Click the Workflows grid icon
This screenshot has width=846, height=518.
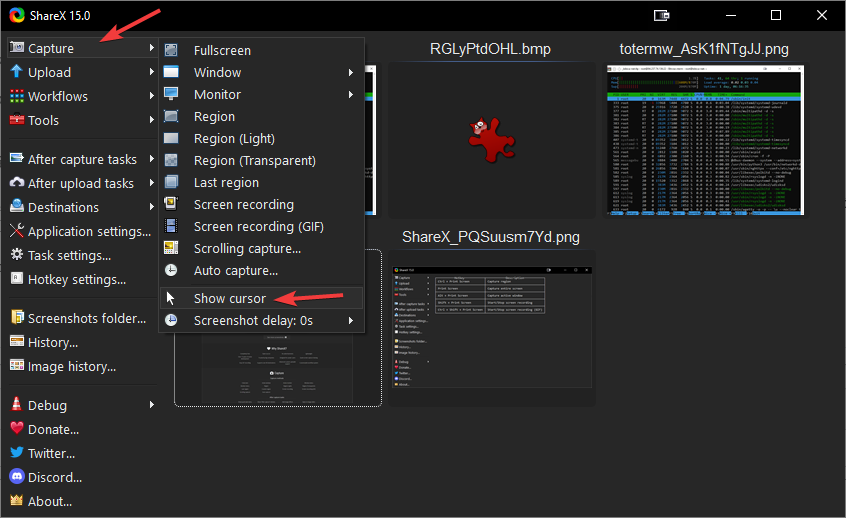pos(17,96)
